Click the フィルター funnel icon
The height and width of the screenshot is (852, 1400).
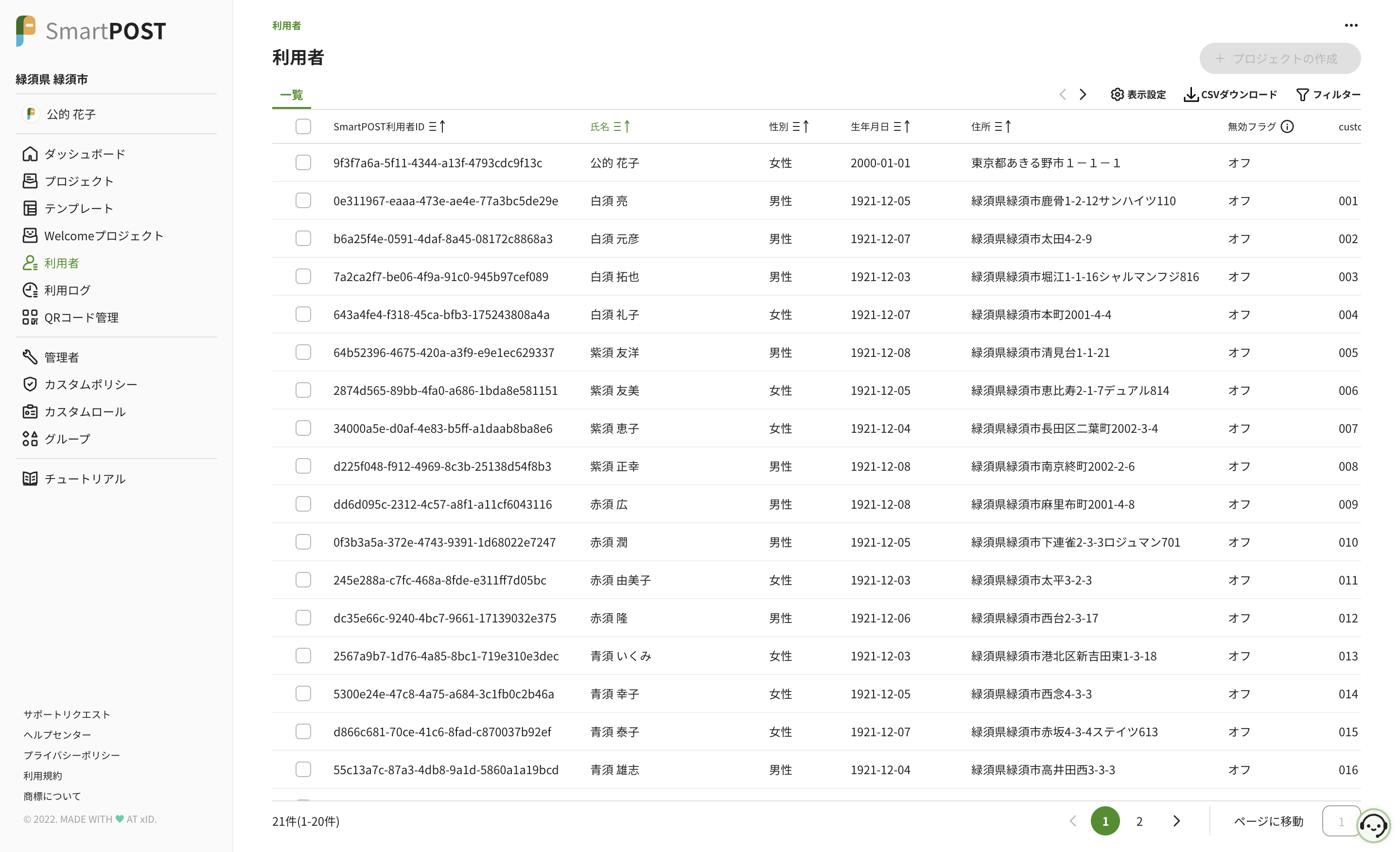[1302, 94]
